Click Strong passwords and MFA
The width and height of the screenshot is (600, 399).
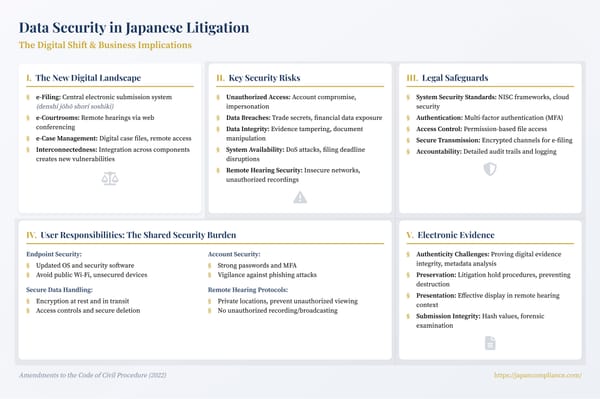(257, 265)
